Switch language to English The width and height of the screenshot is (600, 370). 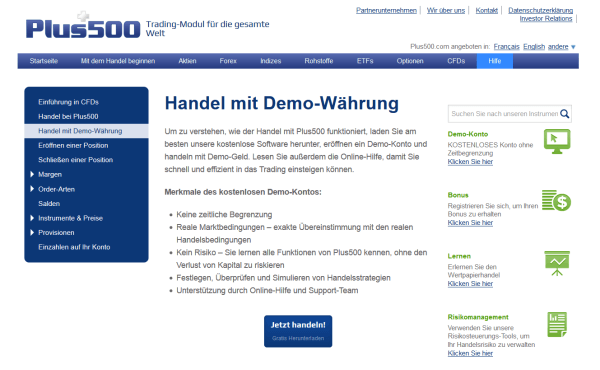click(534, 47)
